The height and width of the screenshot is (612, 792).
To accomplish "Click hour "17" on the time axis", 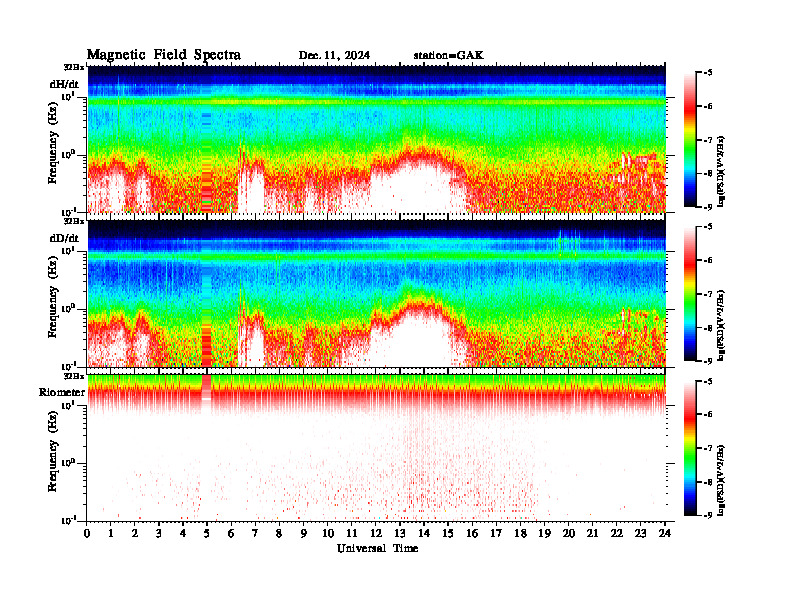I will click(497, 533).
